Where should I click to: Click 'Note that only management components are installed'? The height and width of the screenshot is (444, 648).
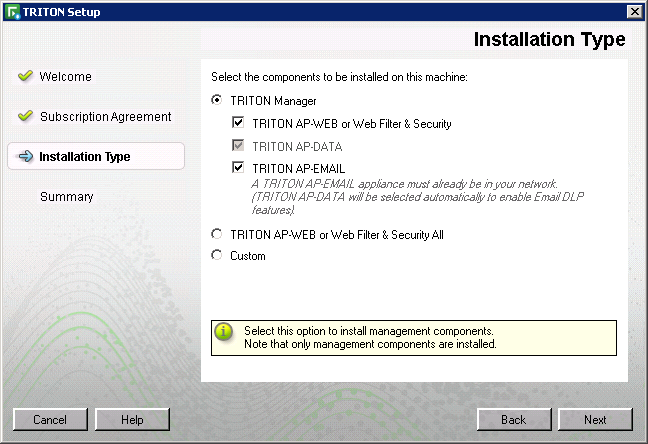point(370,344)
